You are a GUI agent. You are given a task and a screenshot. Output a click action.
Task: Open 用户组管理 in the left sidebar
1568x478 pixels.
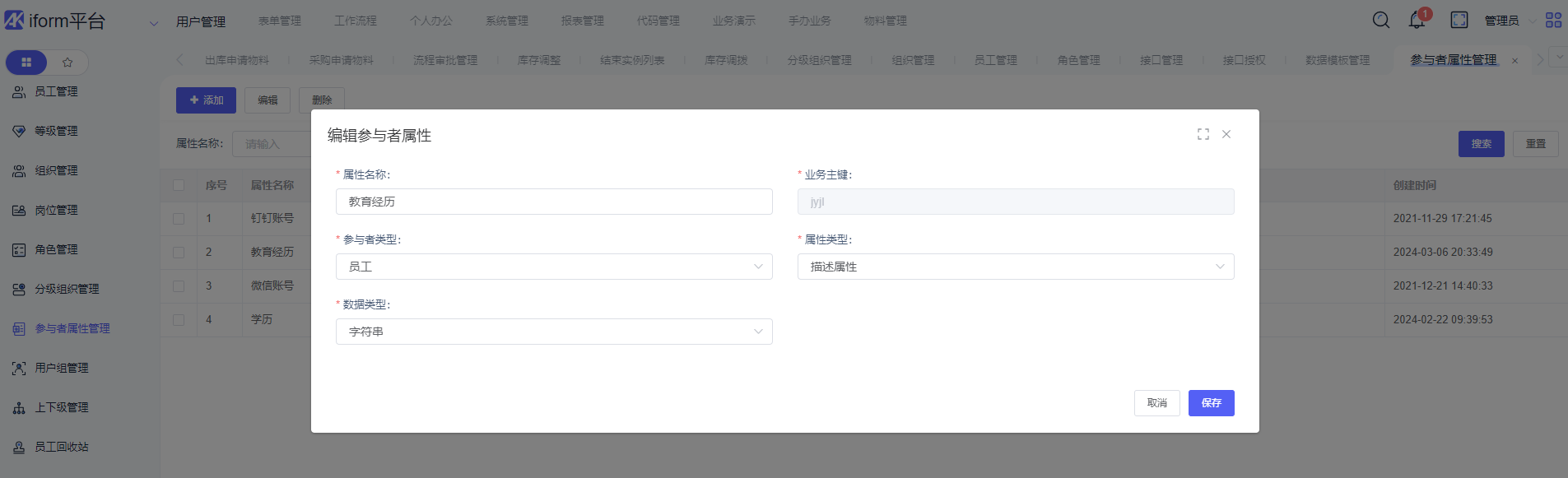click(x=62, y=369)
